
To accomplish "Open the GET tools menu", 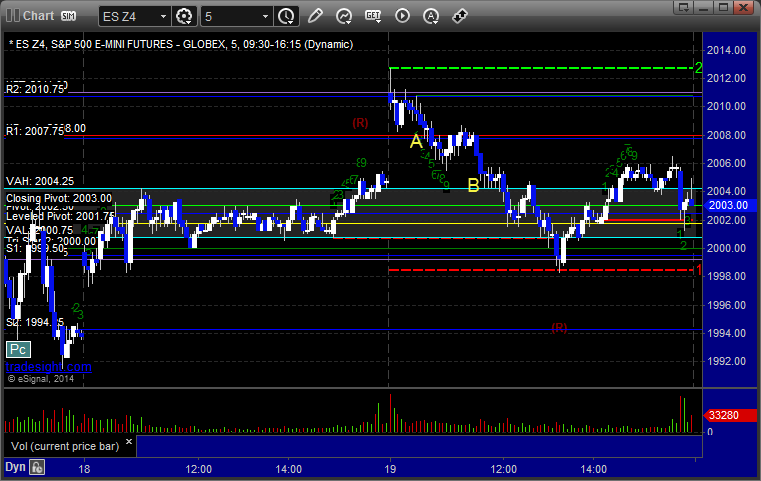I will [373, 16].
